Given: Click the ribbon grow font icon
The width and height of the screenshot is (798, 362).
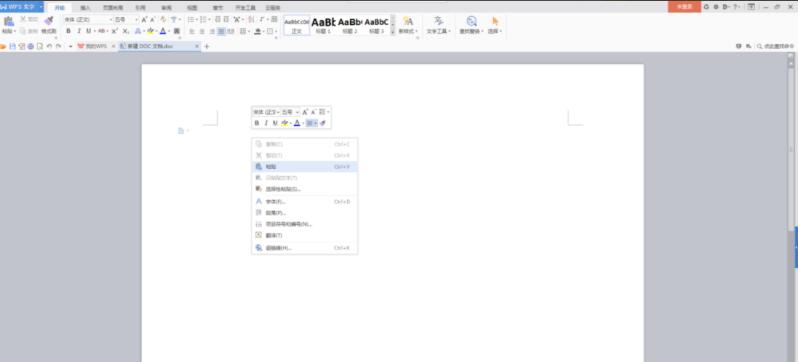Looking at the screenshot, I should coord(144,19).
